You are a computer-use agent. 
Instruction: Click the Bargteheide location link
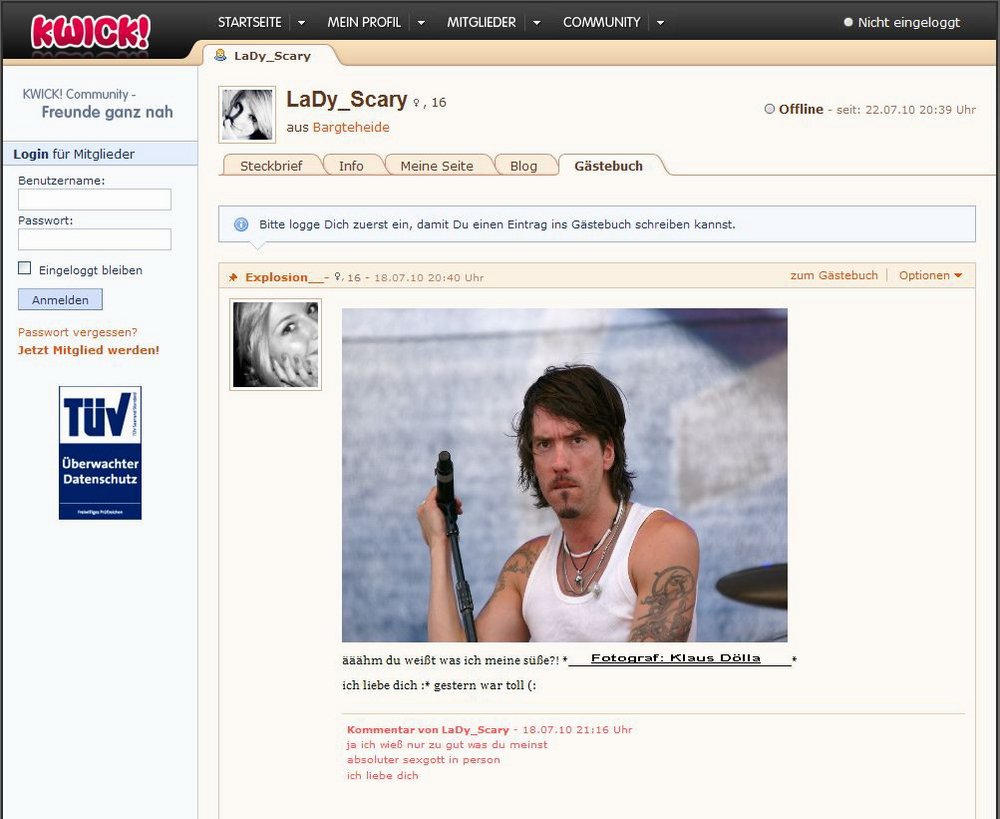point(351,128)
